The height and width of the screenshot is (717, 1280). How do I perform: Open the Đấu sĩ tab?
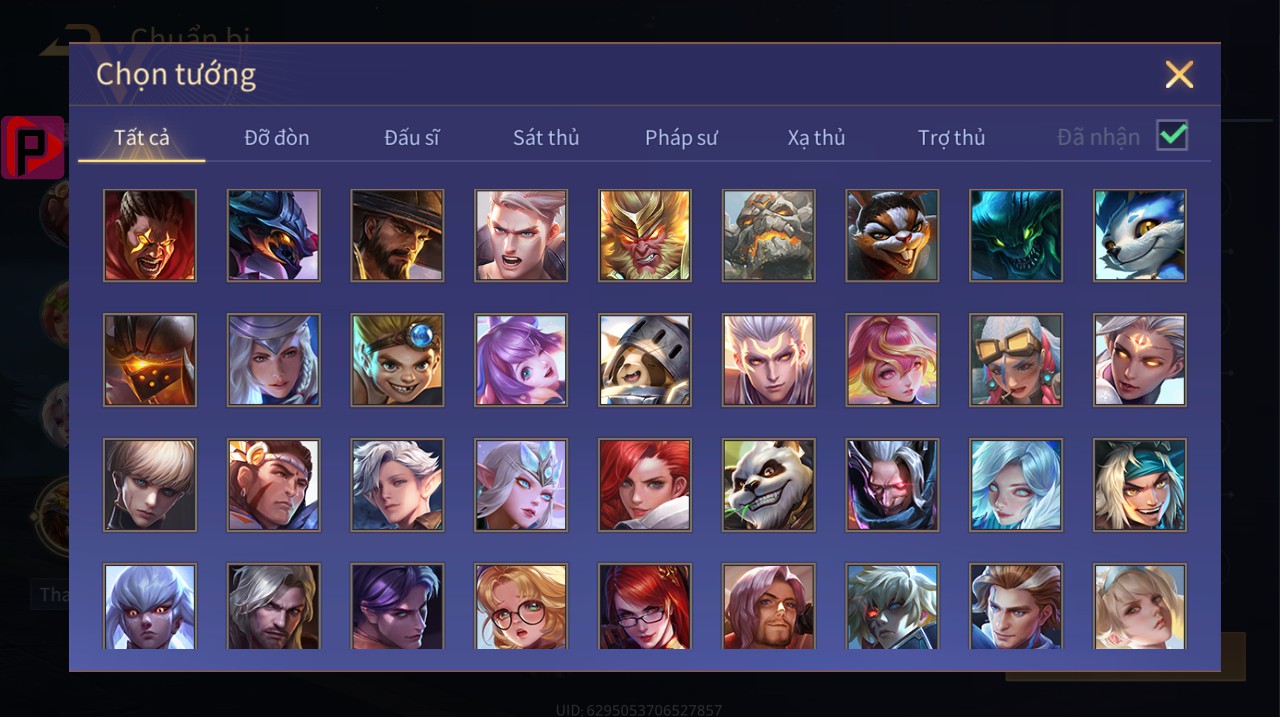(412, 138)
